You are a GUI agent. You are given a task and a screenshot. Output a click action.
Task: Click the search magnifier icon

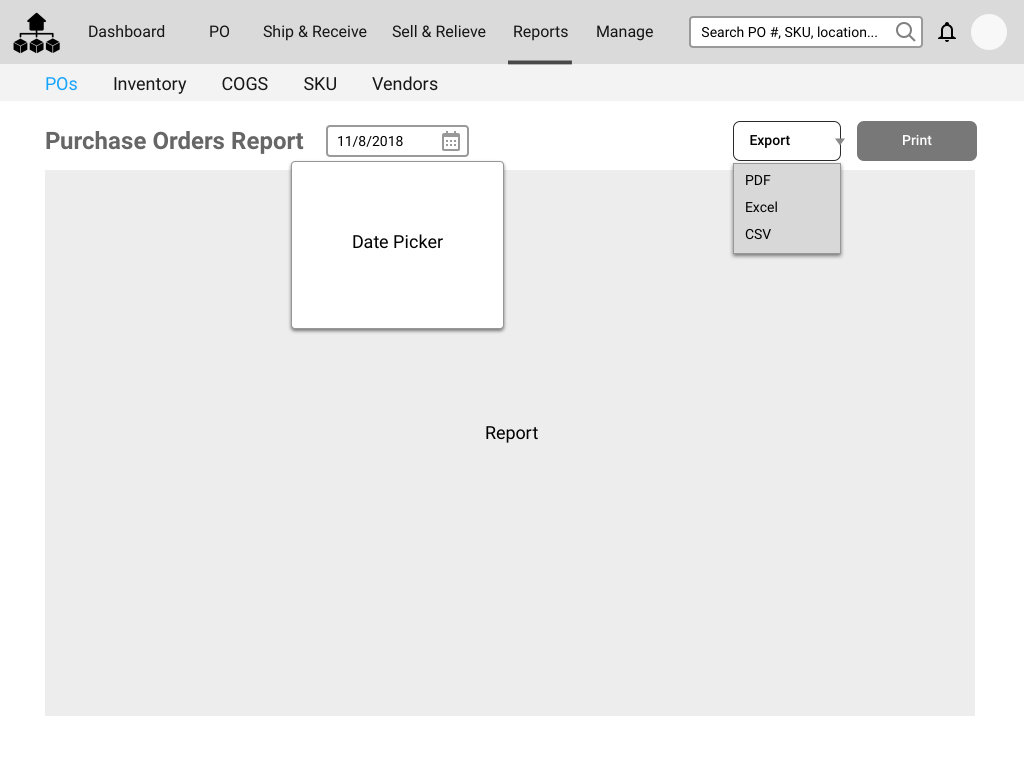pyautogui.click(x=905, y=32)
